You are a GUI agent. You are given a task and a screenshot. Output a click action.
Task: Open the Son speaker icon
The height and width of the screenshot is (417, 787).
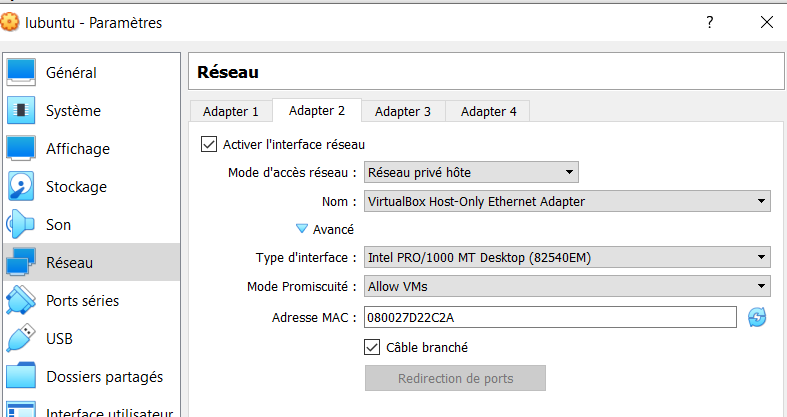tap(22, 224)
